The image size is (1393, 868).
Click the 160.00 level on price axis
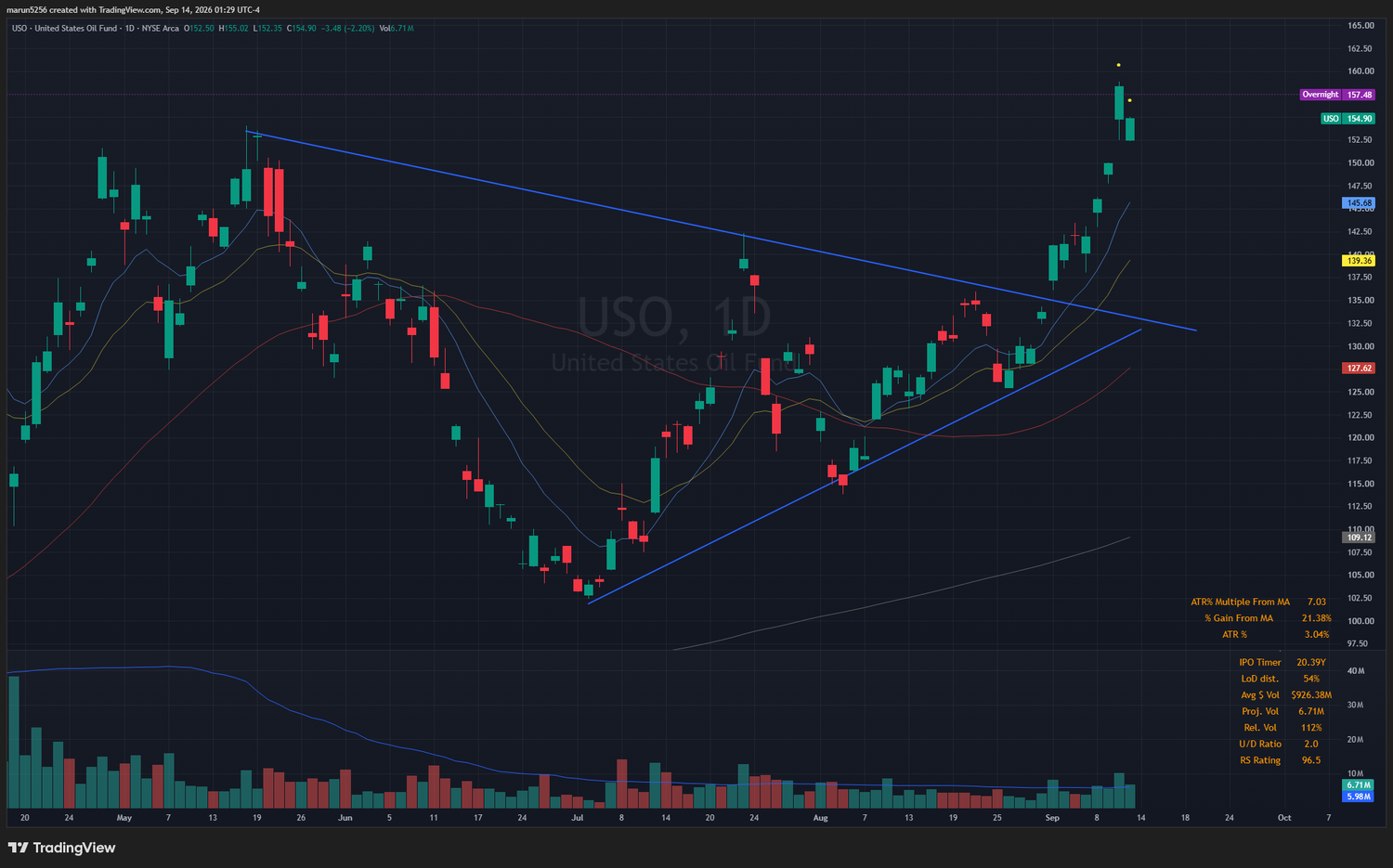tap(1360, 71)
